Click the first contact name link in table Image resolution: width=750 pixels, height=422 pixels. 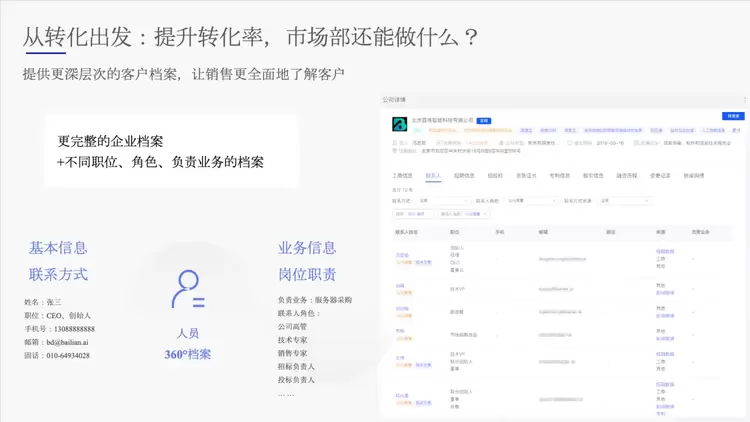[x=402, y=255]
